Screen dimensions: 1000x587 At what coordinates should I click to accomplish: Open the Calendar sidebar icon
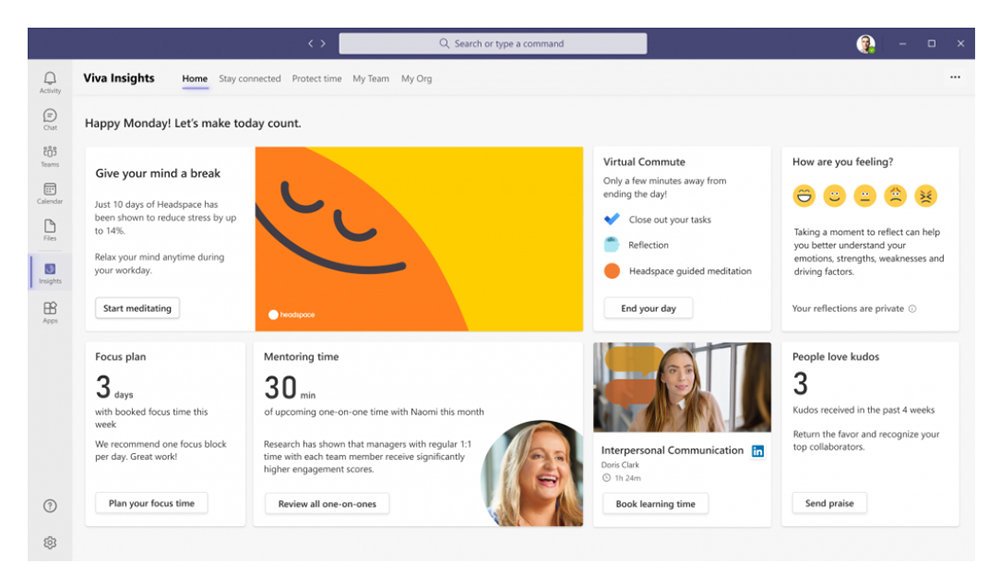(50, 189)
